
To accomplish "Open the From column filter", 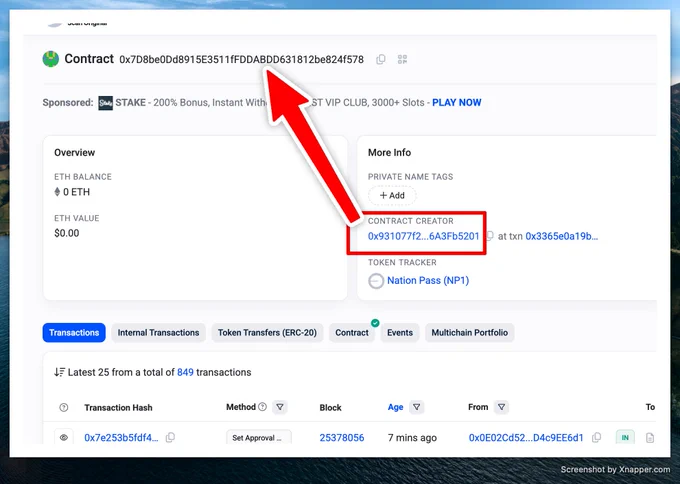I will [x=501, y=407].
